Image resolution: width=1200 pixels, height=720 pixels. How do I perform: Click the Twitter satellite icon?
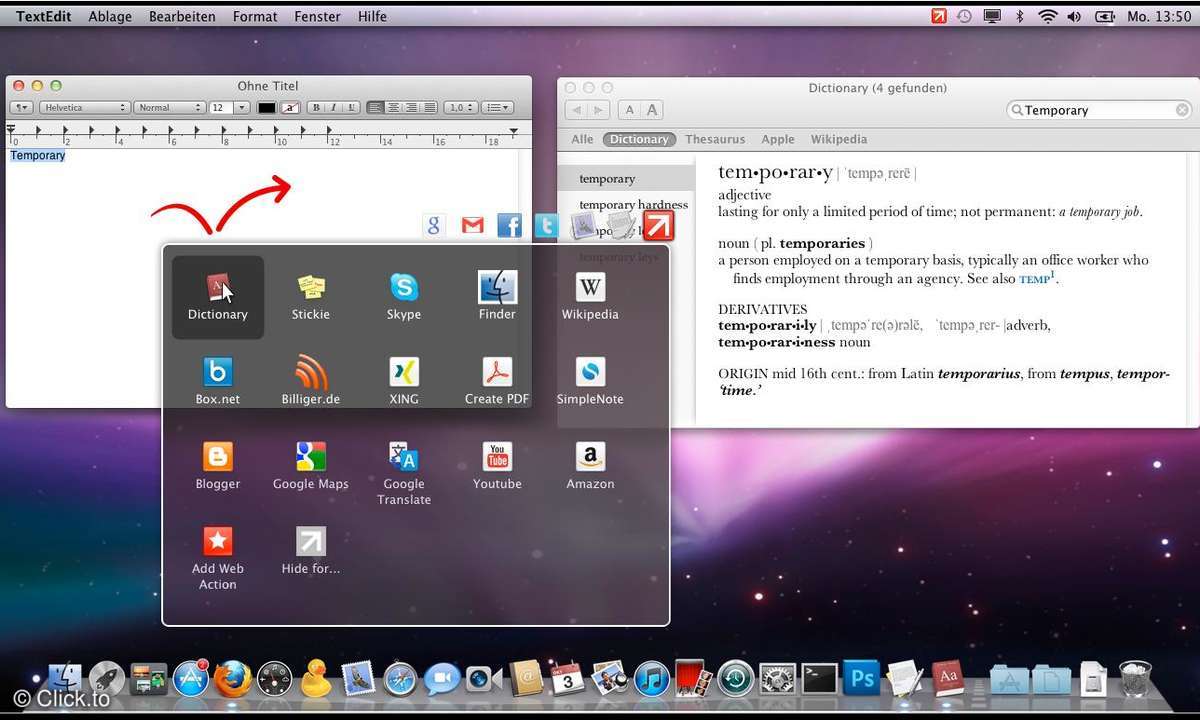(546, 226)
